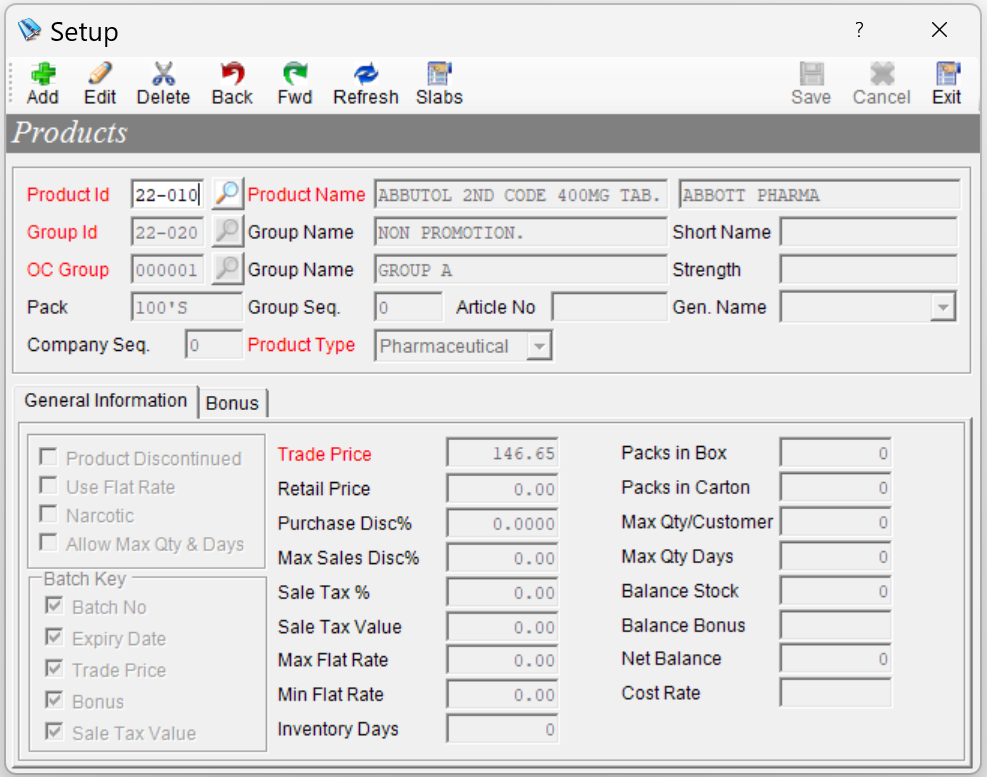Click the Packs in Box field
The image size is (987, 777).
[x=835, y=453]
